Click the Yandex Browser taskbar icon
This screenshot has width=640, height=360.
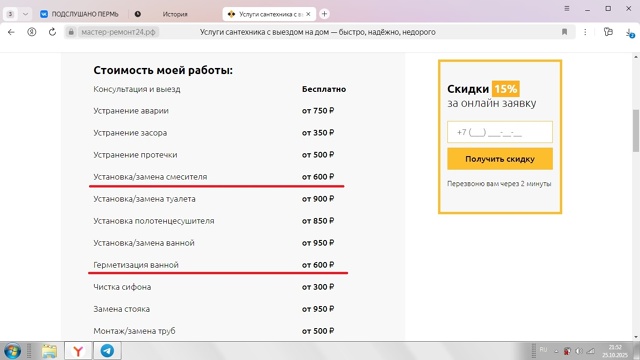(x=78, y=351)
